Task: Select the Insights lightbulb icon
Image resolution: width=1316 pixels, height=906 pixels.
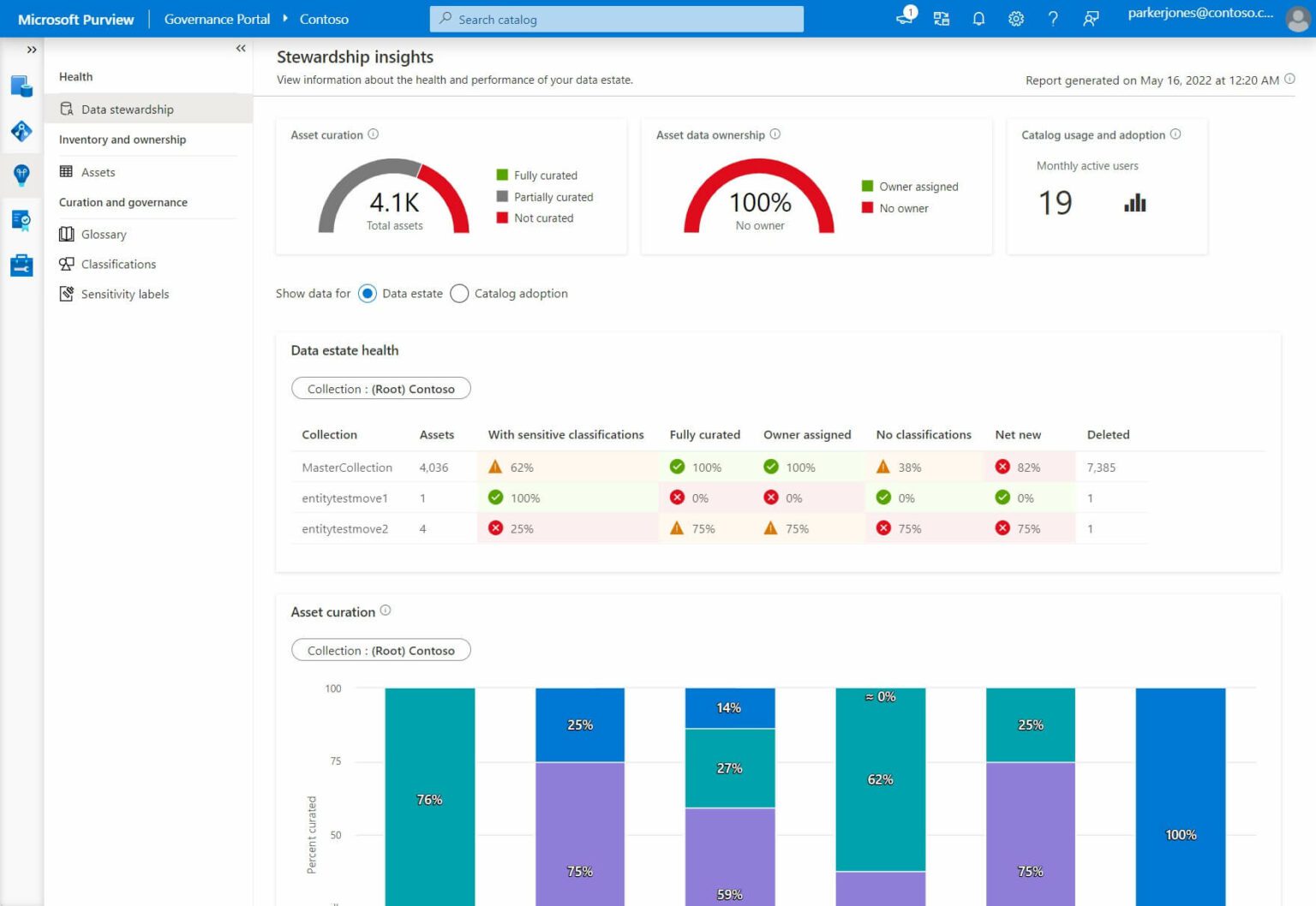Action: [21, 176]
